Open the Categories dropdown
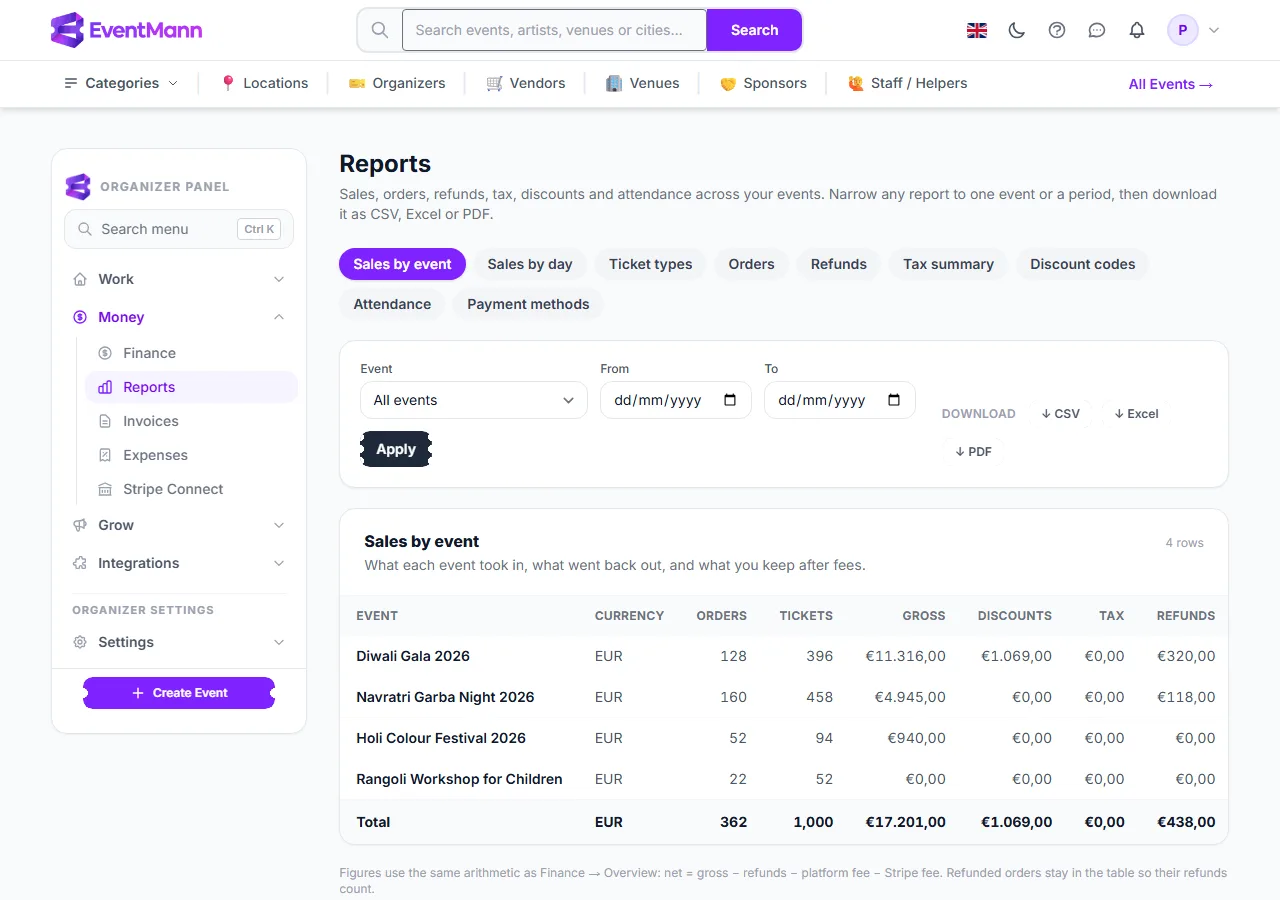This screenshot has width=1280, height=900. [x=121, y=83]
